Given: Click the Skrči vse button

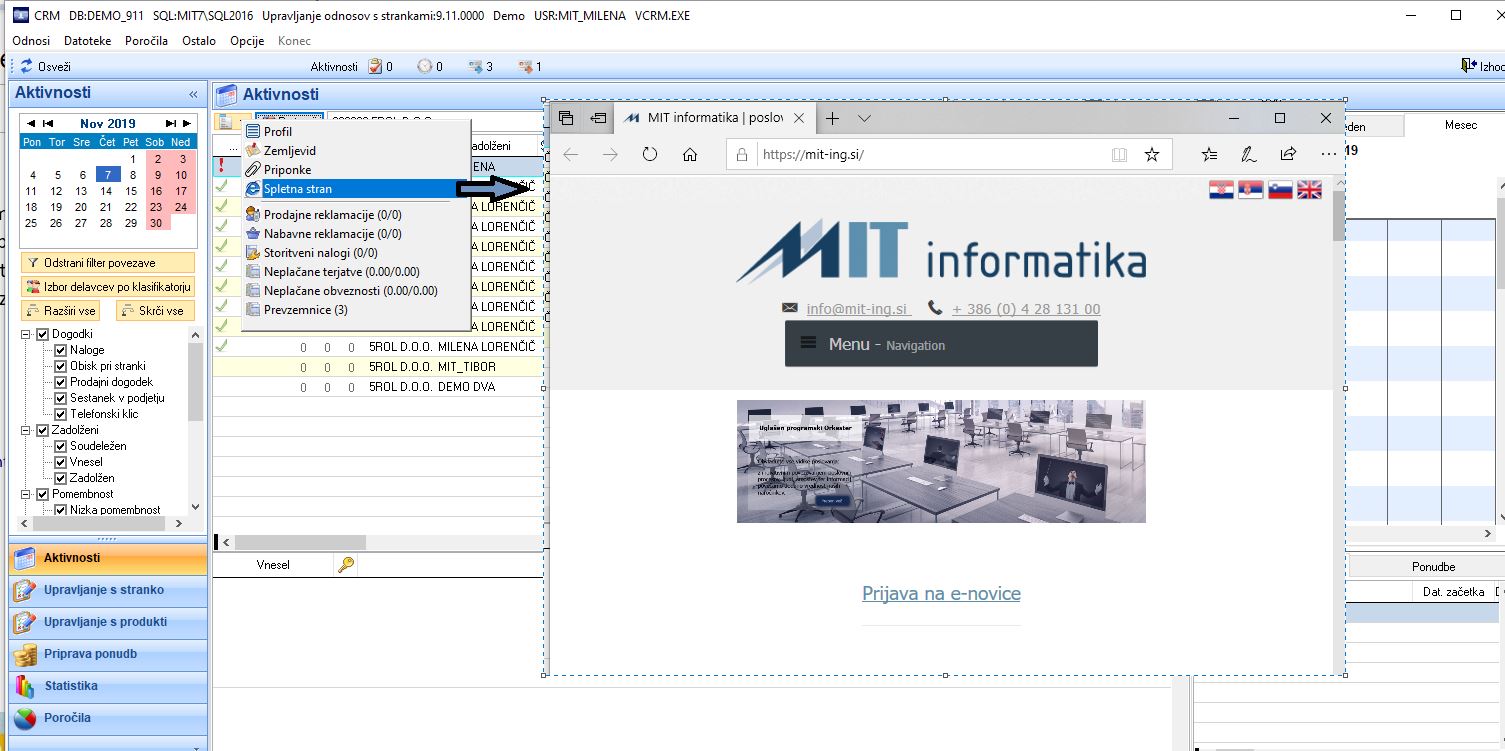Looking at the screenshot, I should (156, 311).
